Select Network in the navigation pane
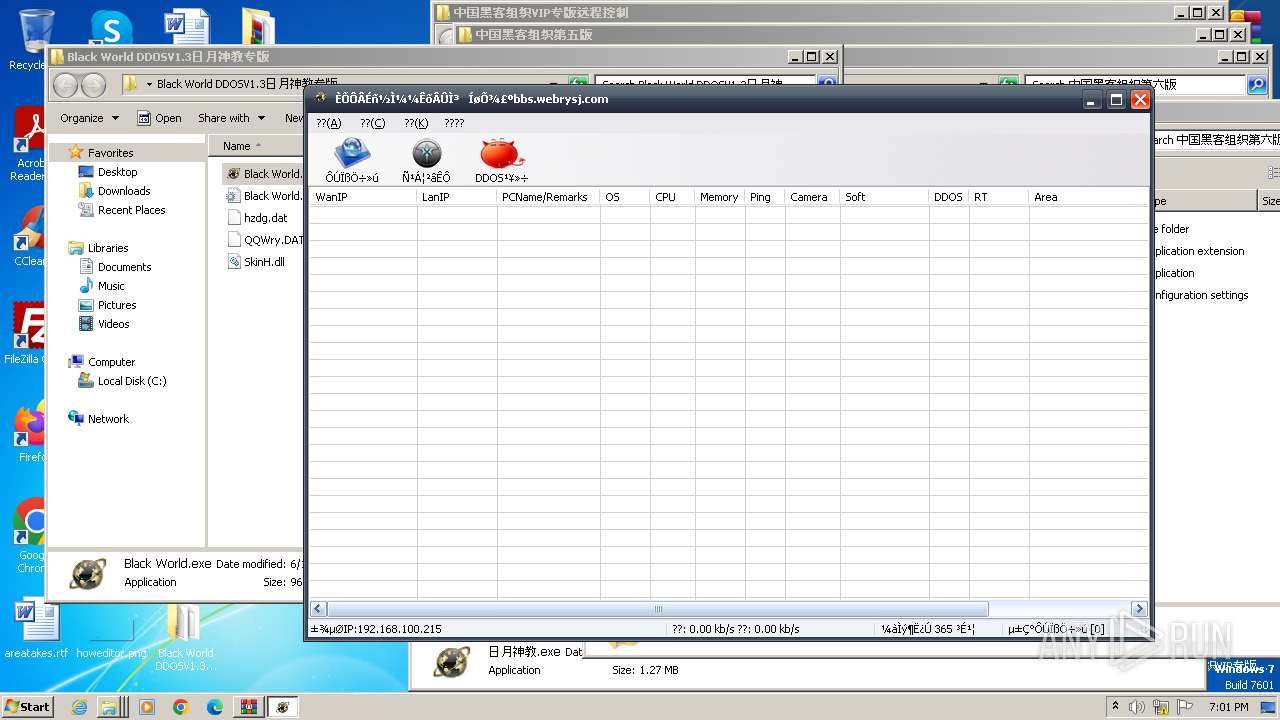Screen dimensions: 1280x720 pyautogui.click(x=108, y=419)
